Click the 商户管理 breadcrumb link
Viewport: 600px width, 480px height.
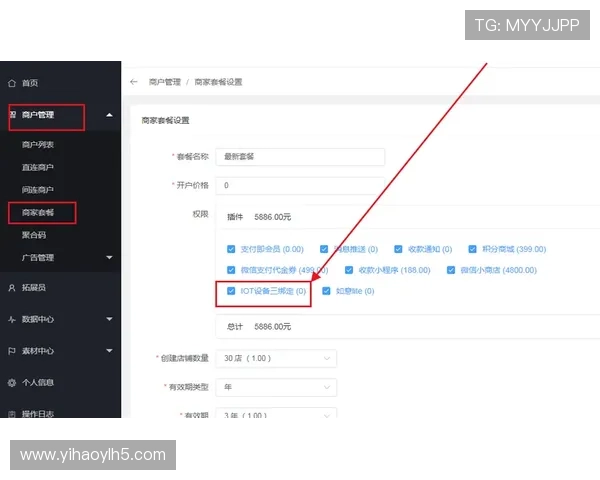coord(165,82)
